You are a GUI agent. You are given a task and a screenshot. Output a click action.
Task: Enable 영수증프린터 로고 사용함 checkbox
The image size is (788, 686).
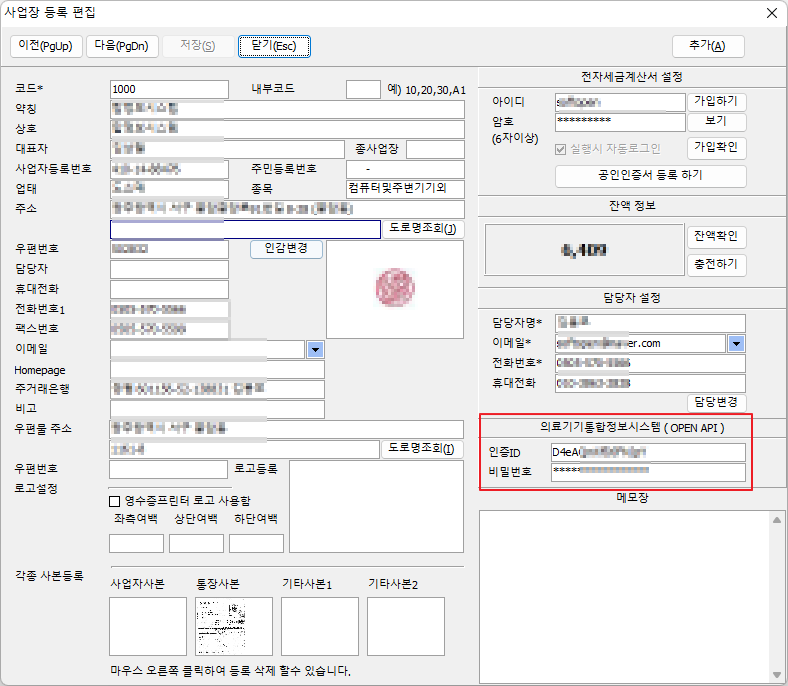(115, 501)
